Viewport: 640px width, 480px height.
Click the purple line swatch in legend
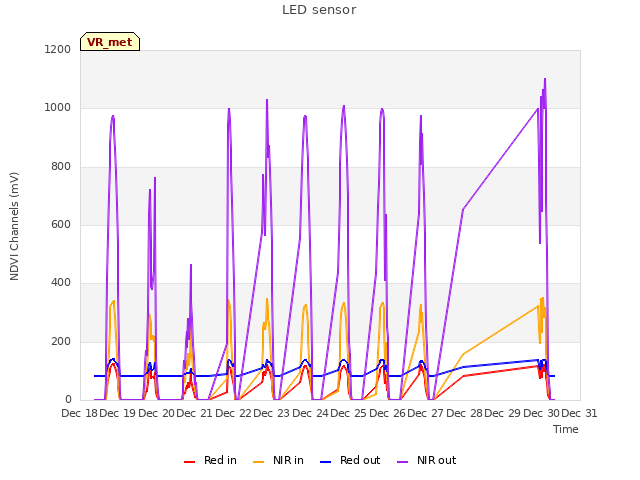pos(402,462)
